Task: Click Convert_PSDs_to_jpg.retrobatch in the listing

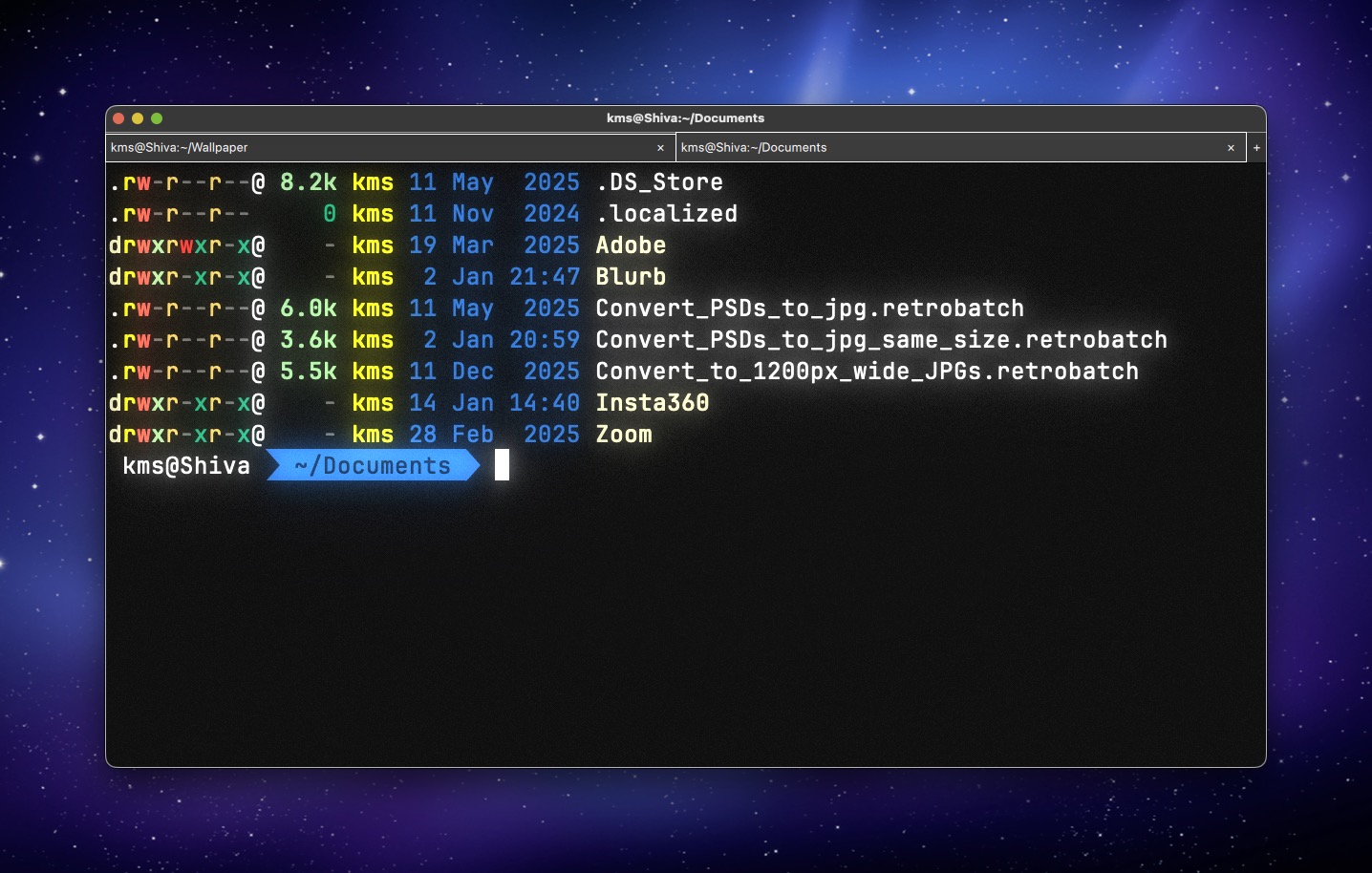Action: pyautogui.click(x=809, y=309)
